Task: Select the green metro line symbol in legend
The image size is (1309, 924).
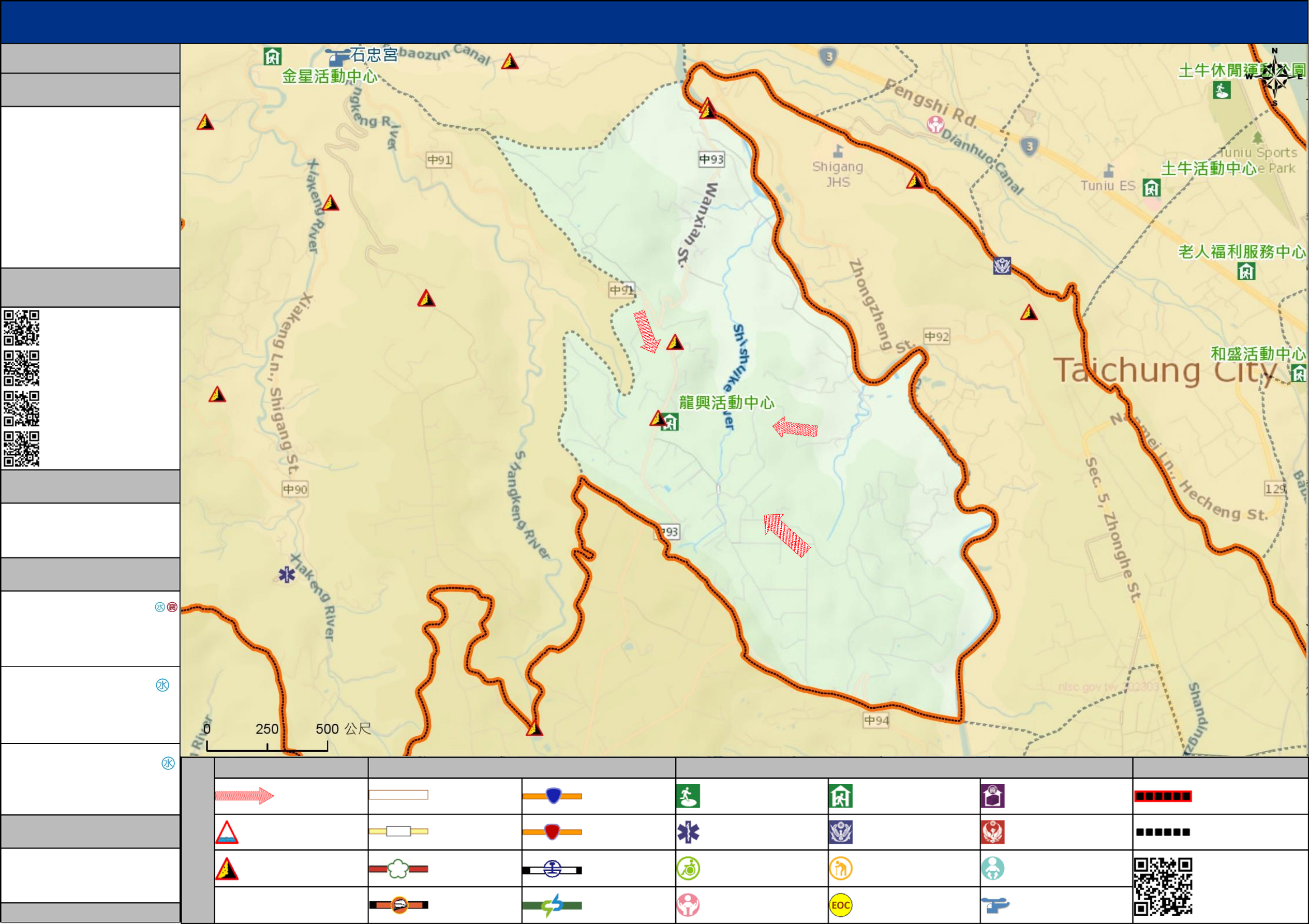Action: coord(552,905)
